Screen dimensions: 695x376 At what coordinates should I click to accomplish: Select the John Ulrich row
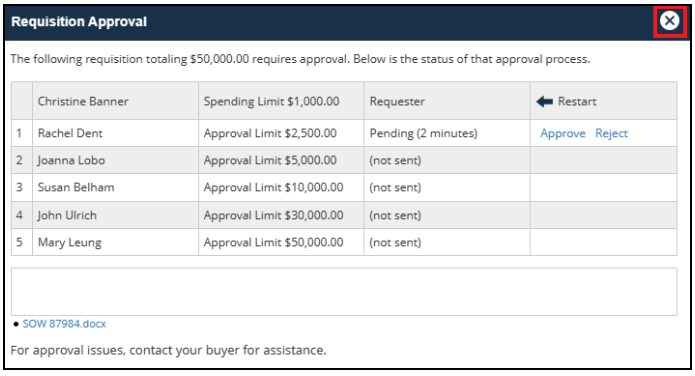[344, 215]
